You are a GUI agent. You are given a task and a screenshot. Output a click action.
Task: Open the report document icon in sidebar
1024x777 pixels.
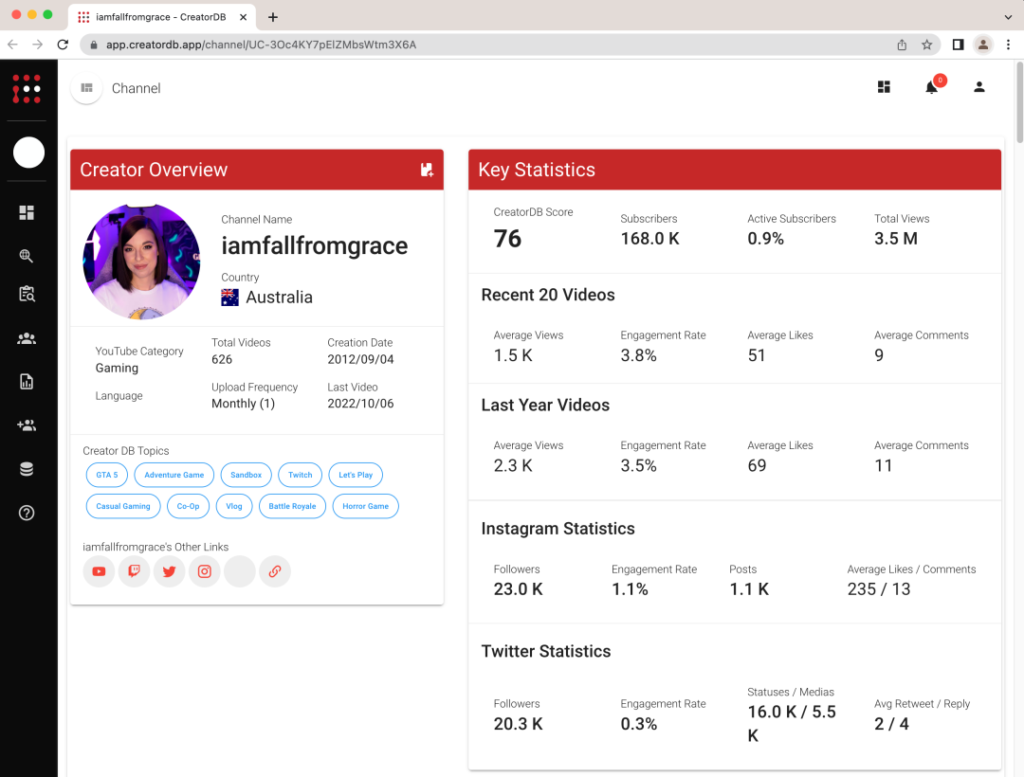click(27, 381)
